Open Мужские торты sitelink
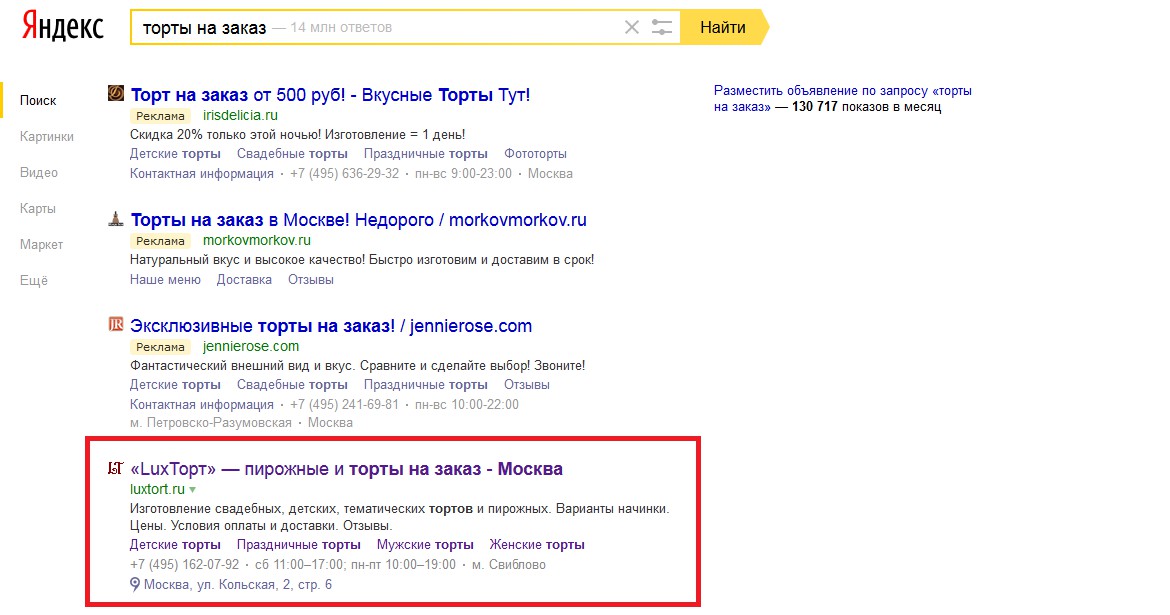Viewport: 1170px width, 615px height. pos(425,545)
